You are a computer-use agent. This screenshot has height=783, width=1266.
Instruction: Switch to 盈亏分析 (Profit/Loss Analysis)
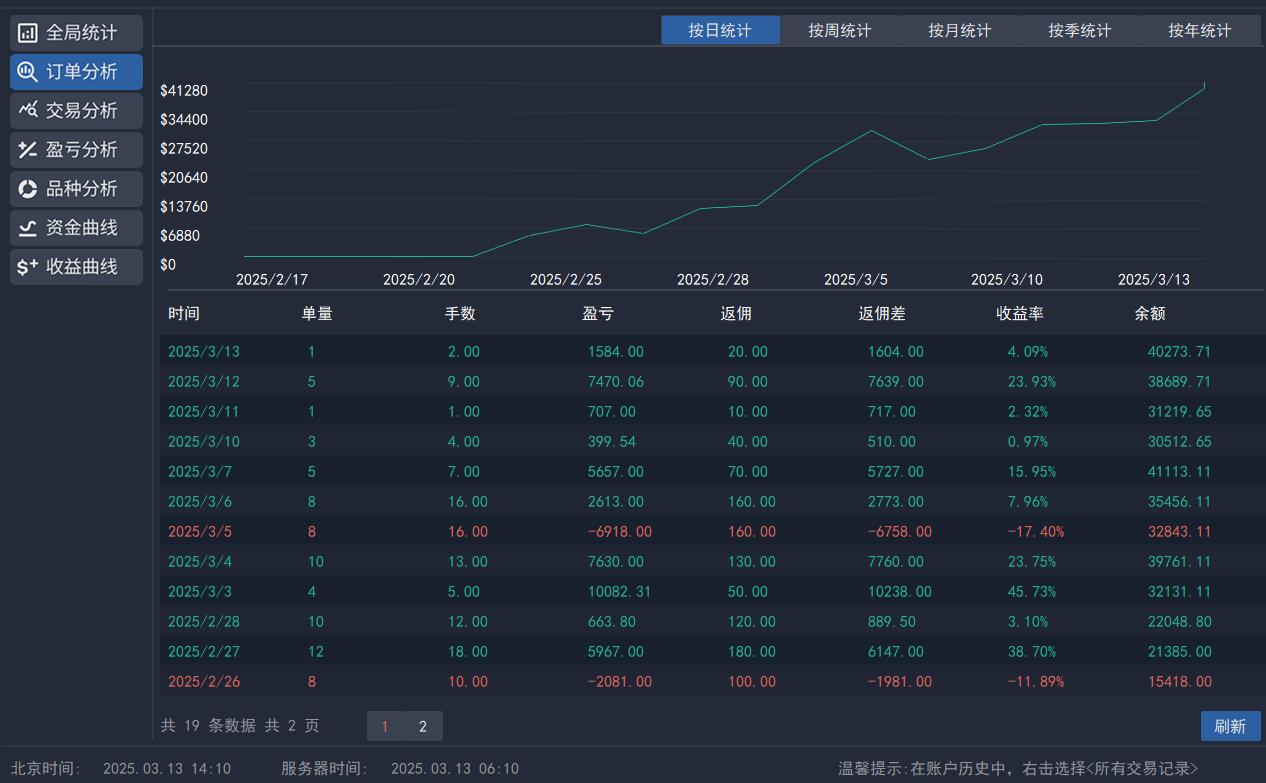[76, 149]
